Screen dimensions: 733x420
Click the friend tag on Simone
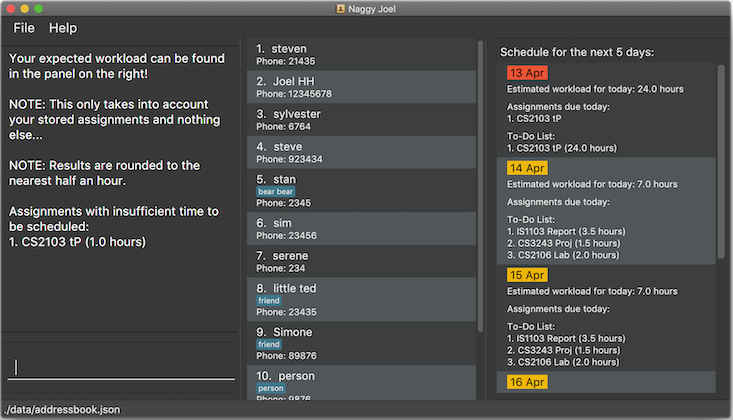[x=269, y=344]
